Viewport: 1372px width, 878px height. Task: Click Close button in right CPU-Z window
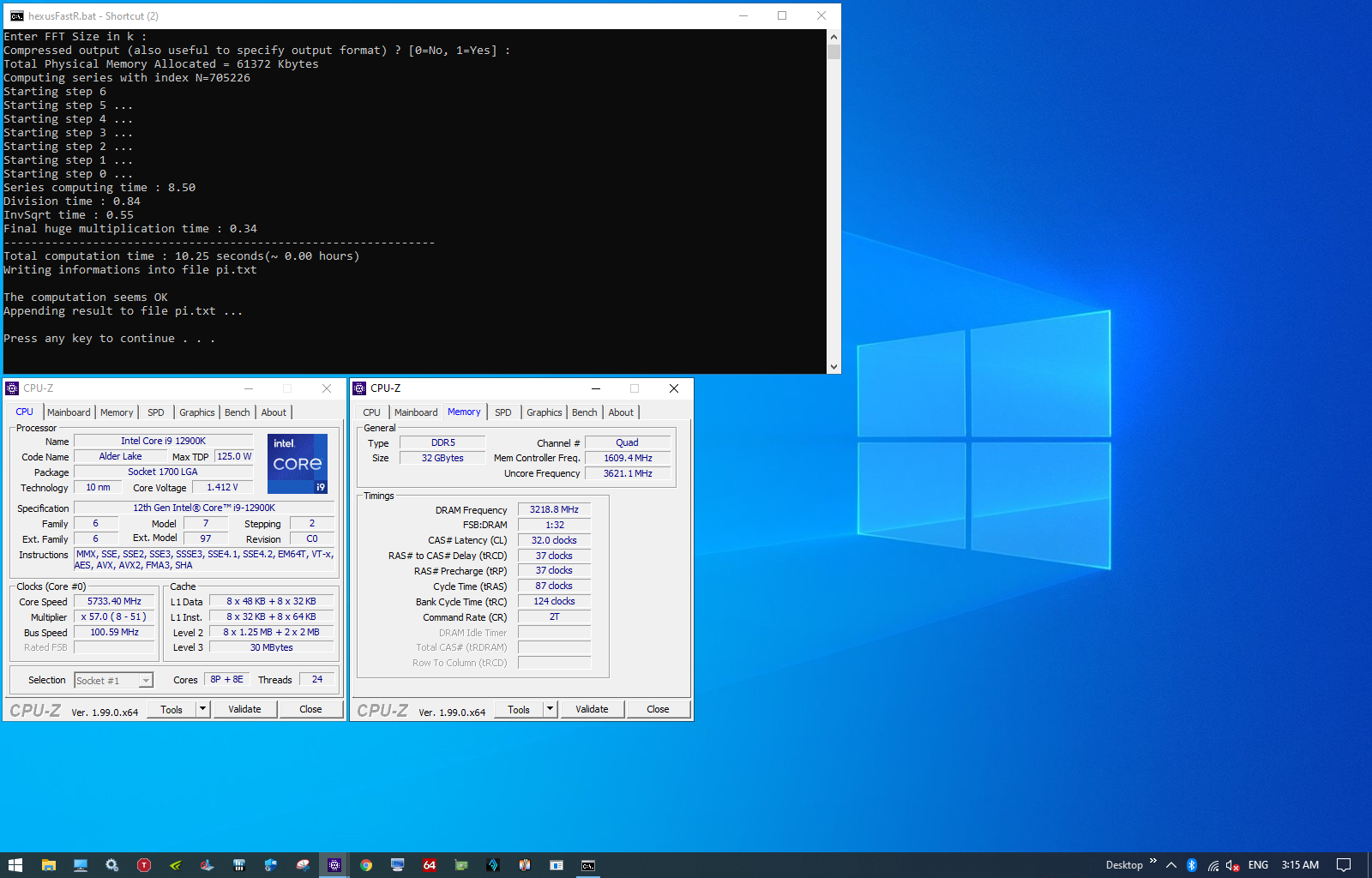click(658, 709)
